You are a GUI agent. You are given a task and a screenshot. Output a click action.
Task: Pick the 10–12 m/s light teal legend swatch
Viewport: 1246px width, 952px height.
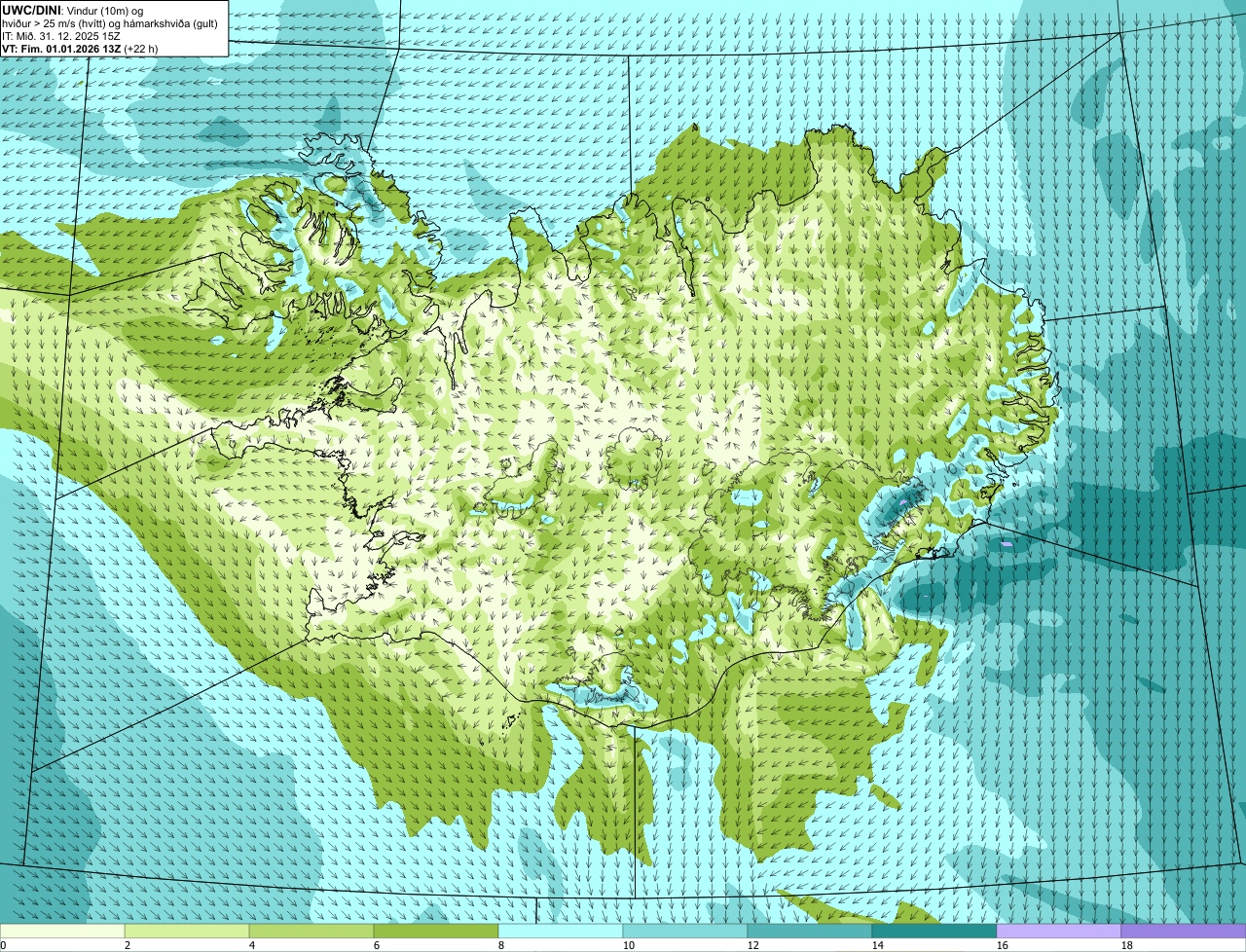pyautogui.click(x=685, y=931)
